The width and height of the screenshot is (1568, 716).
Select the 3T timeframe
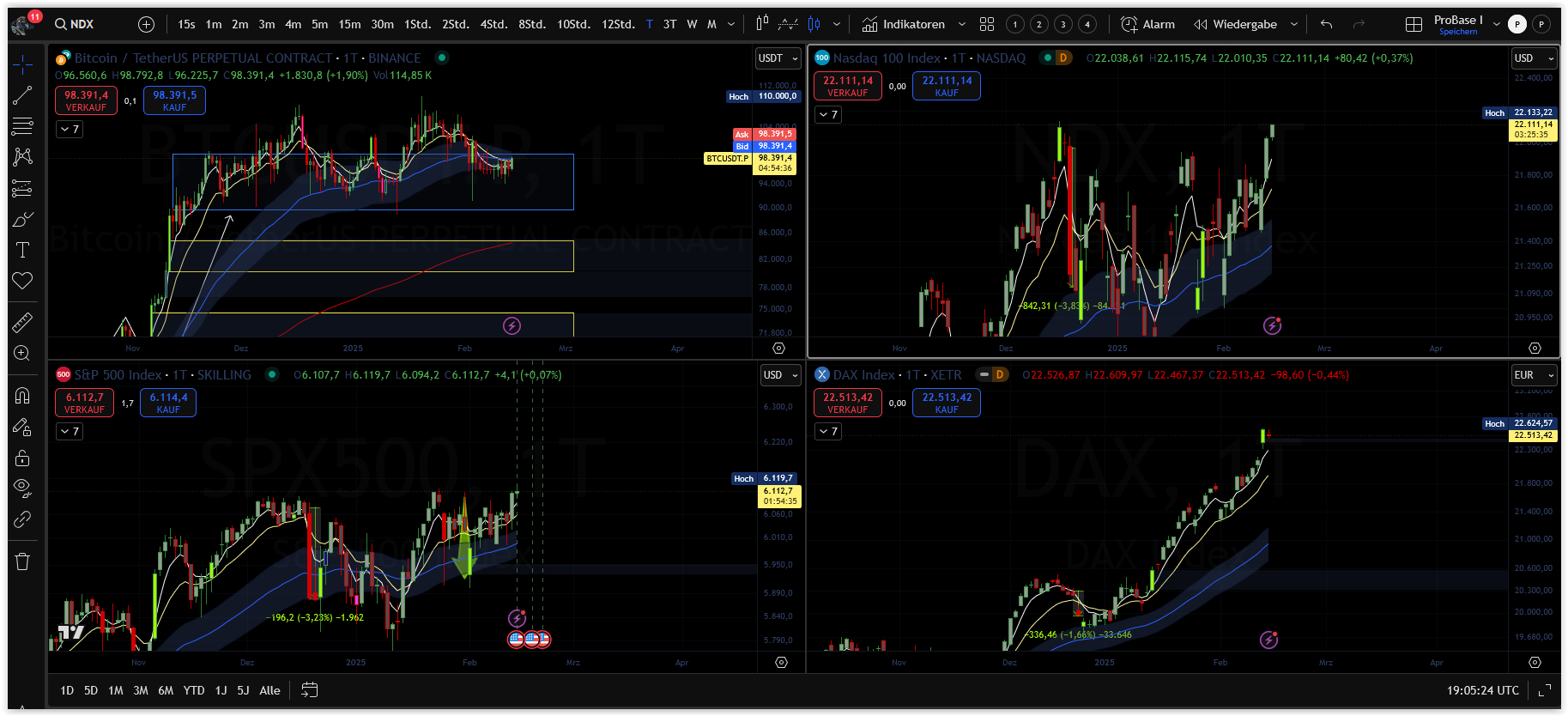(x=669, y=24)
